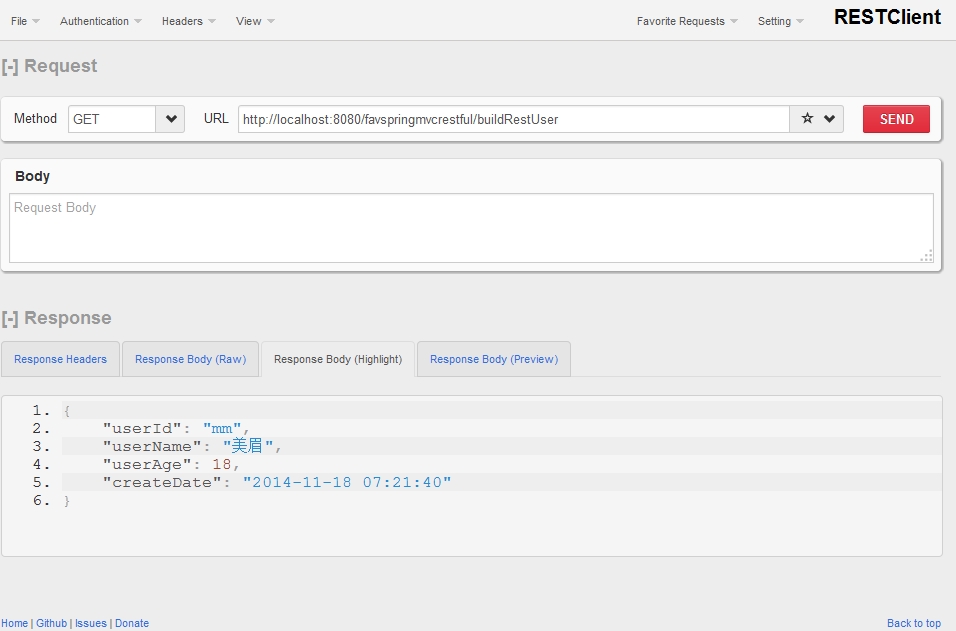The height and width of the screenshot is (631, 956).
Task: Expand the Method dropdown arrow
Action: 171,119
